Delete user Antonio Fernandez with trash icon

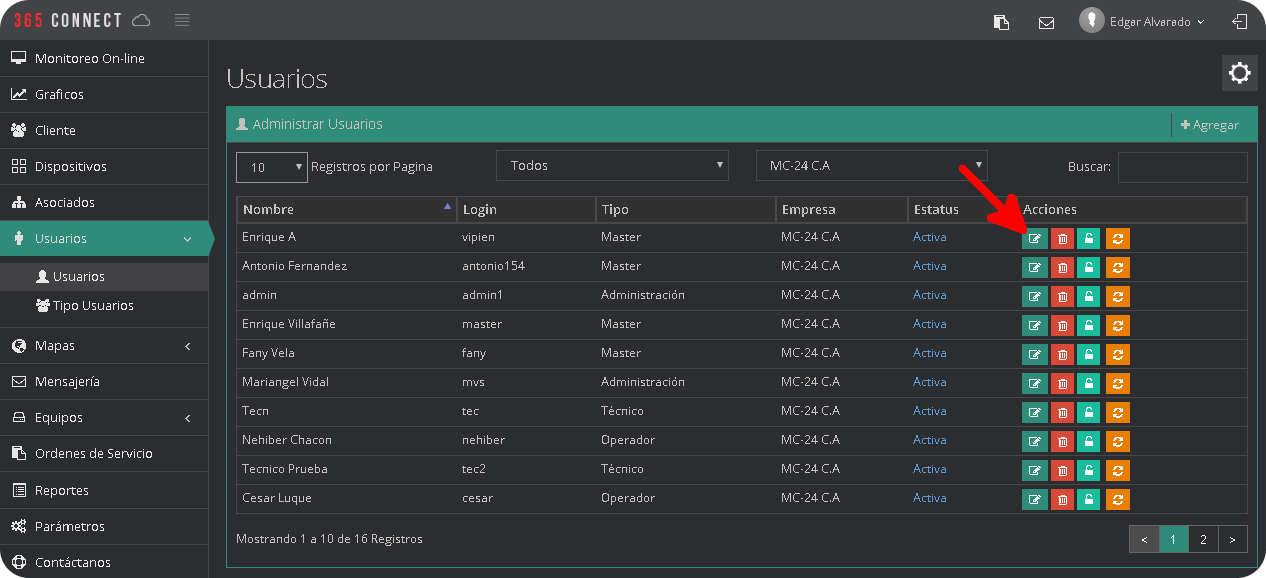1062,267
